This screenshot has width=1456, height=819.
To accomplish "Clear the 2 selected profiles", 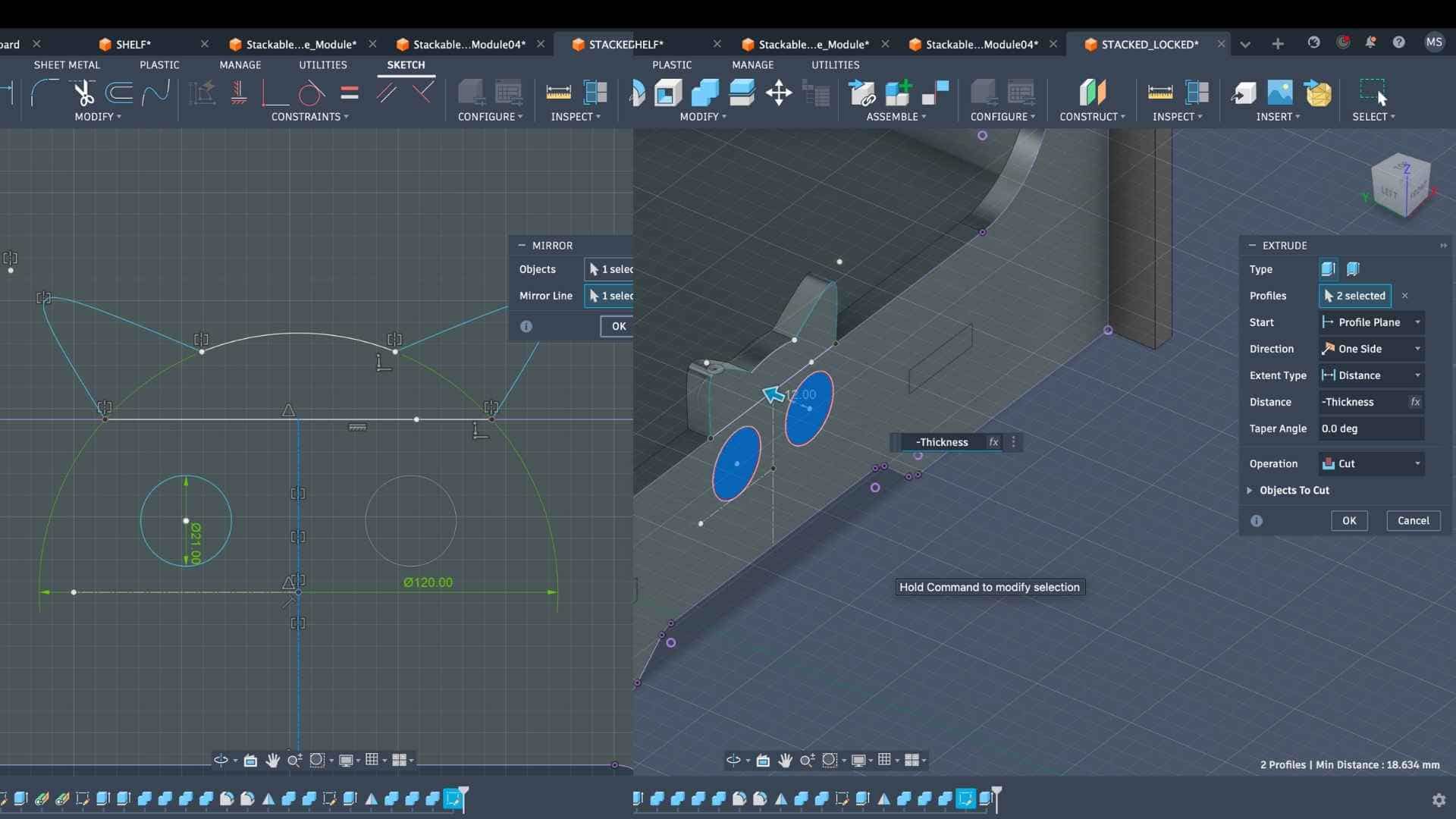I will click(x=1404, y=296).
